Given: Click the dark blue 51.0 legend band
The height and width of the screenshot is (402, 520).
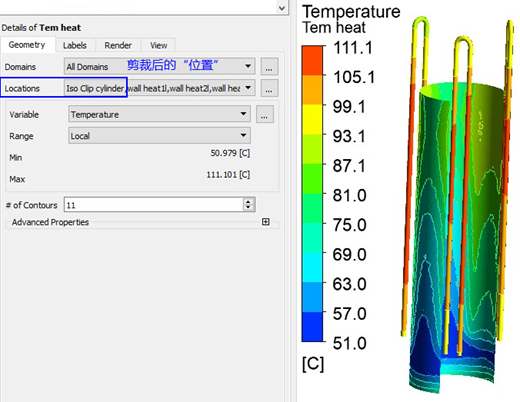Looking at the screenshot, I should (312, 327).
